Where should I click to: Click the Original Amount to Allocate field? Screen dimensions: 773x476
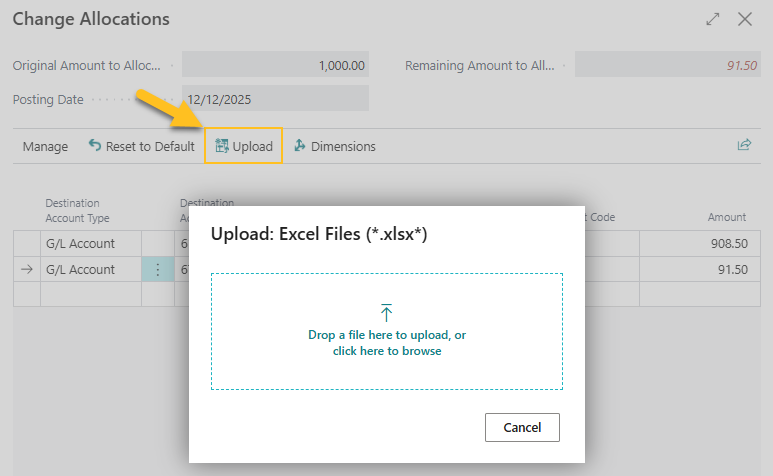tap(275, 65)
